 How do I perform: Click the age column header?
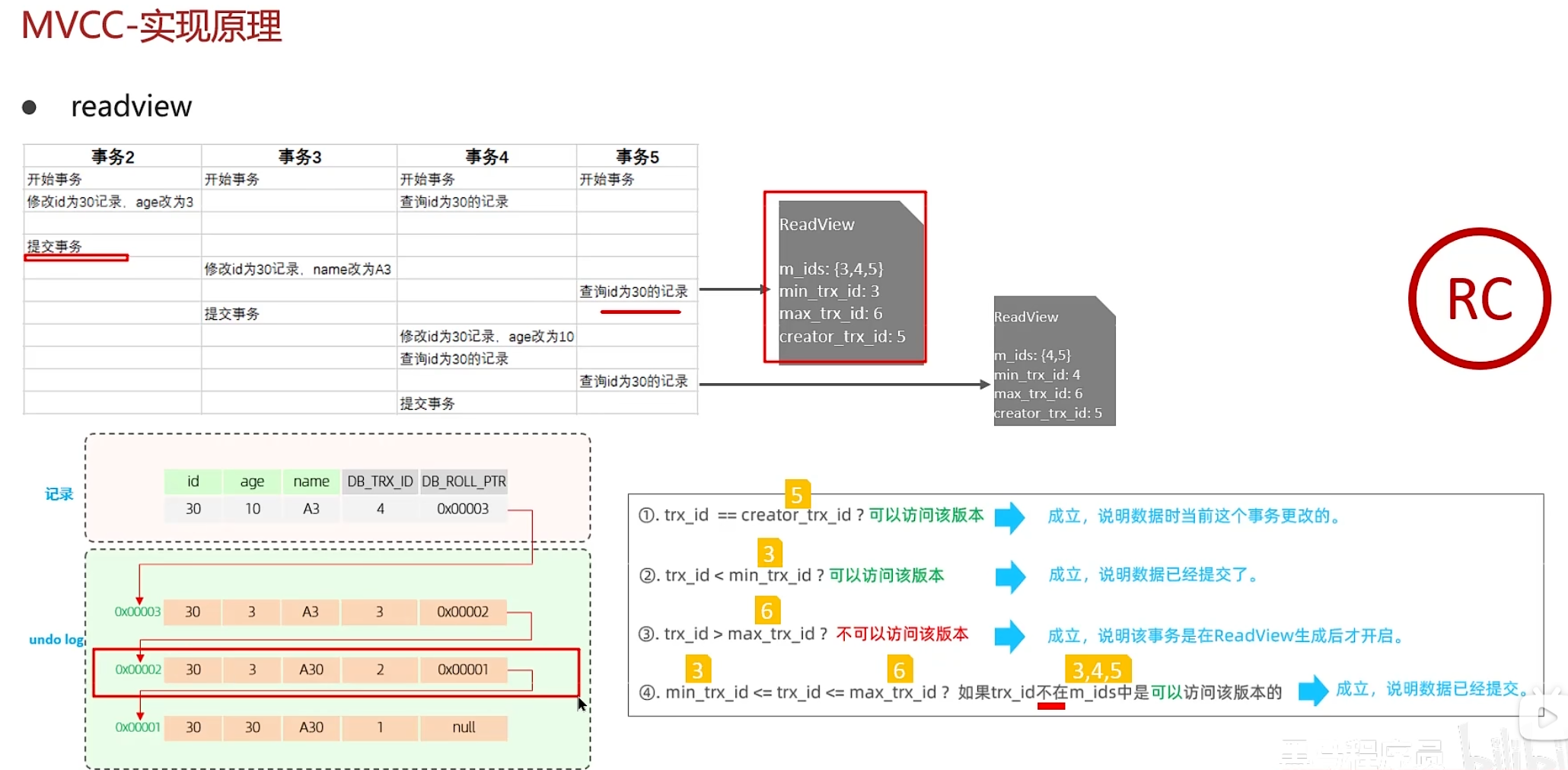(x=252, y=481)
